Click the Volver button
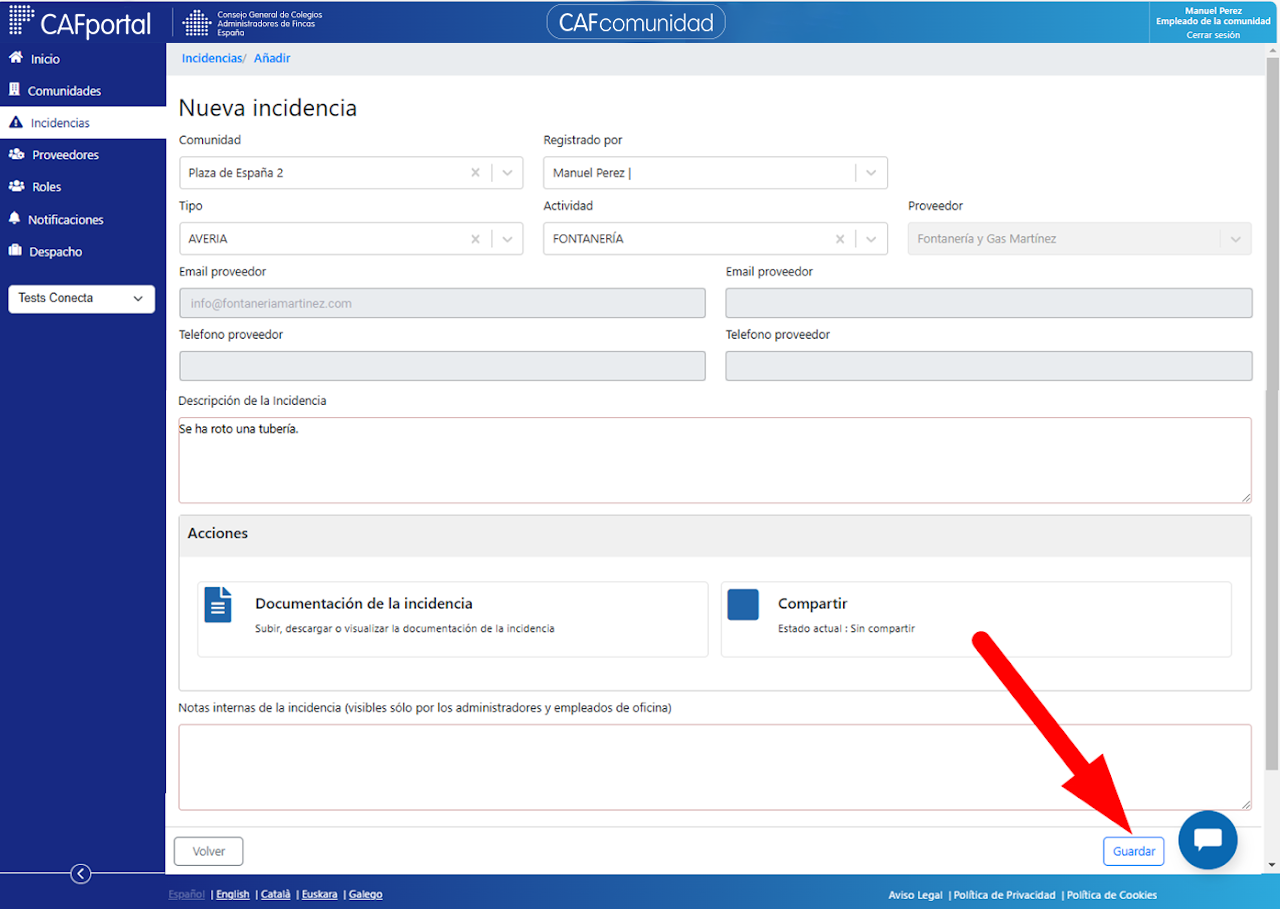This screenshot has height=918, width=1280. (209, 852)
